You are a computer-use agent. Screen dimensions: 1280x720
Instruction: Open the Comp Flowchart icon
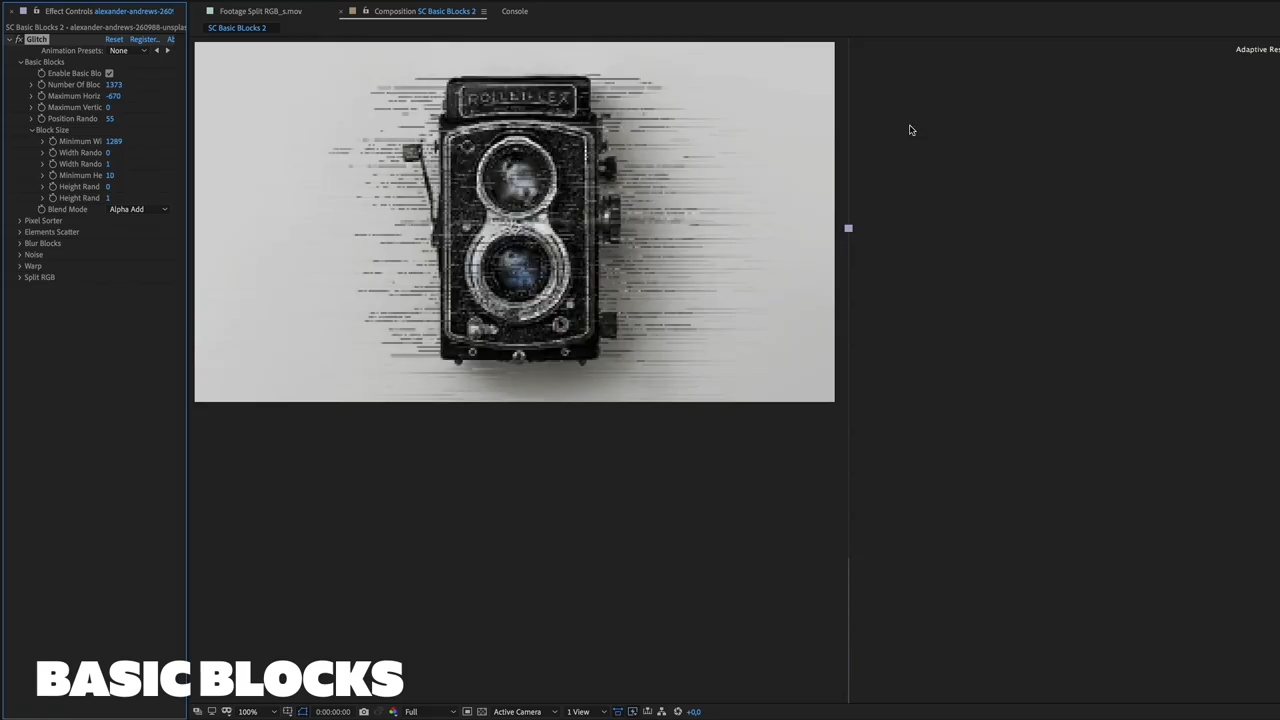[x=662, y=712]
